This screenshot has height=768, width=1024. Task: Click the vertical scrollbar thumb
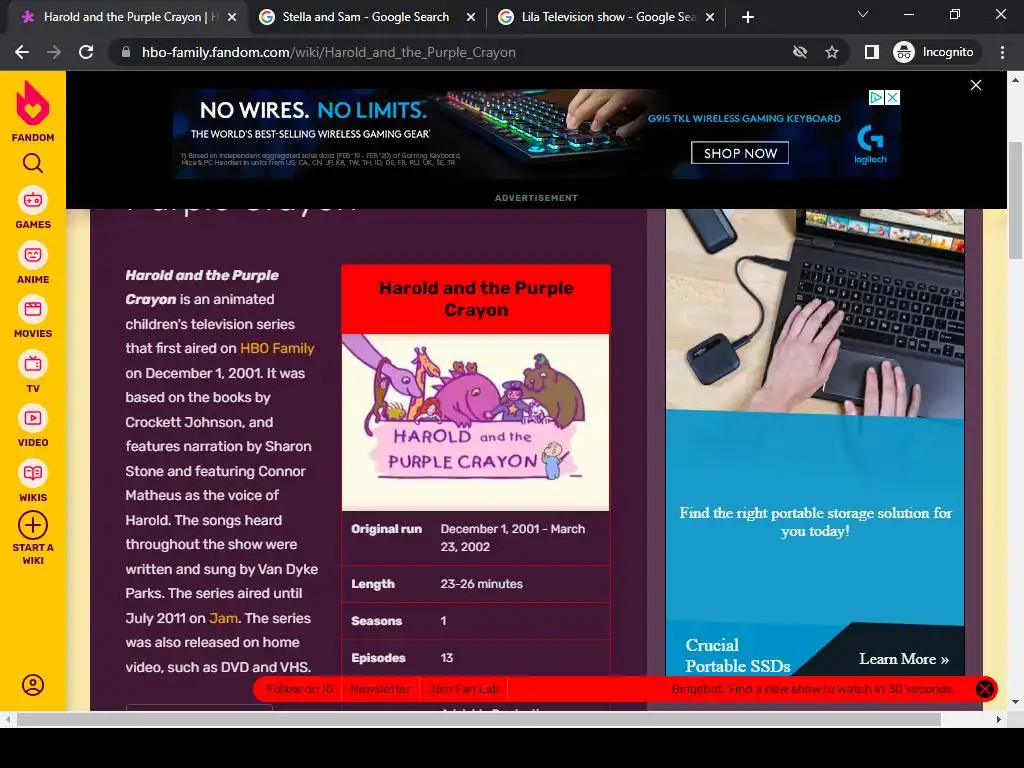pyautogui.click(x=1015, y=199)
